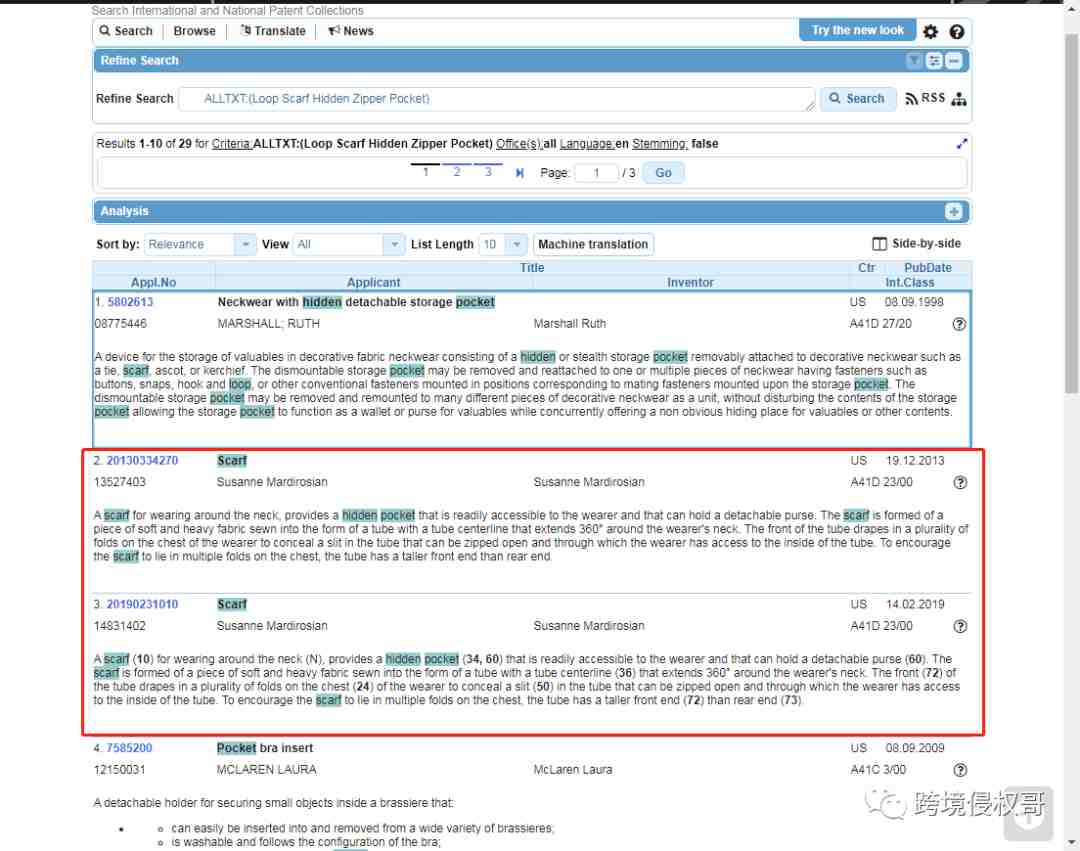Click the Language link in results summary
Viewport: 1080px width, 851px height.
pos(587,144)
